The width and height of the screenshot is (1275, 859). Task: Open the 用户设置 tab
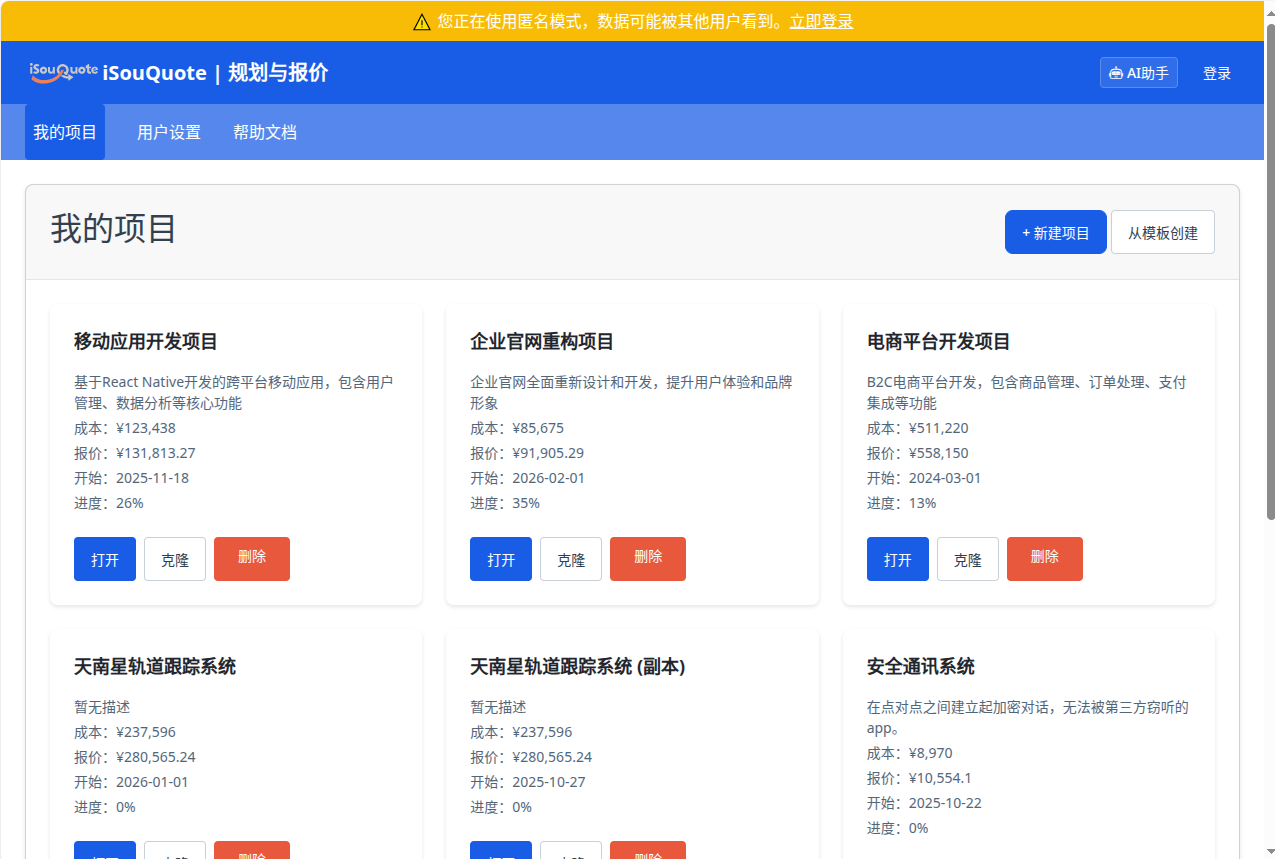pyautogui.click(x=169, y=132)
